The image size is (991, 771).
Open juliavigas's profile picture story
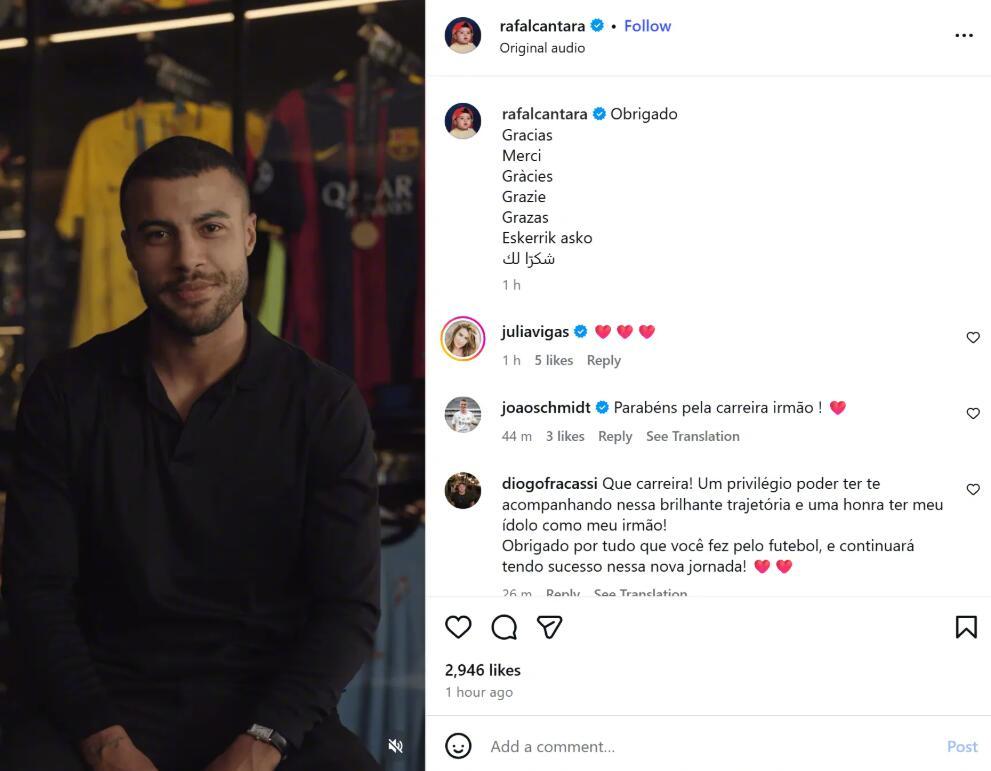(463, 338)
